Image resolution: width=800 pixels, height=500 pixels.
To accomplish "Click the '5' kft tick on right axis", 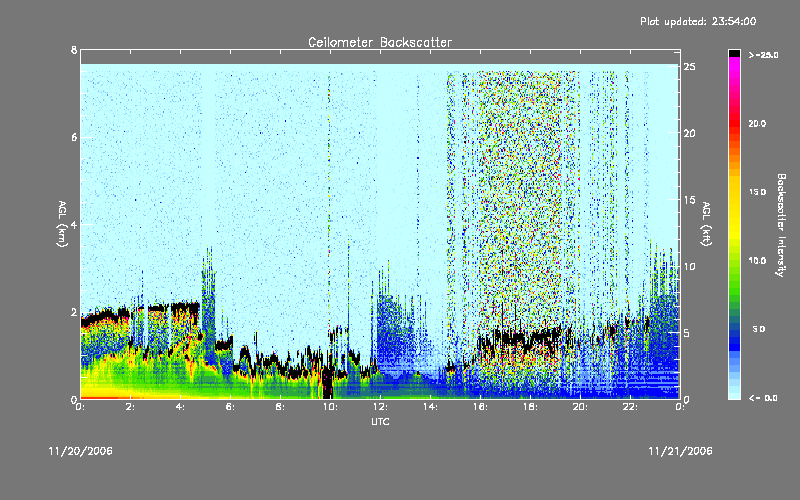I will coord(687,333).
